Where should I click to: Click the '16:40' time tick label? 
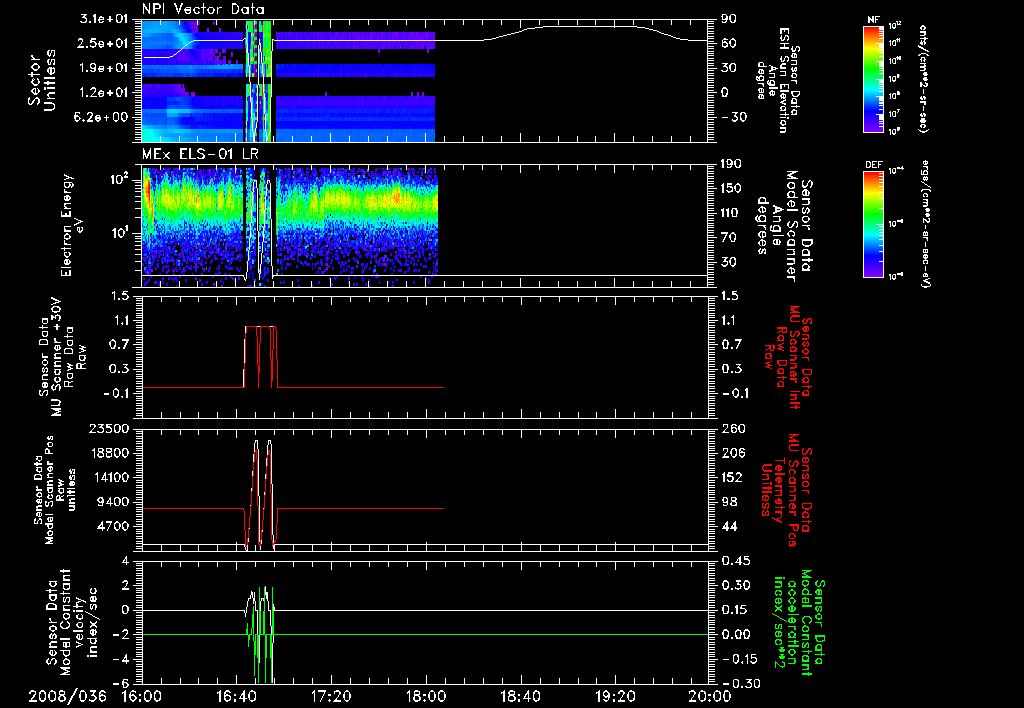[x=236, y=696]
